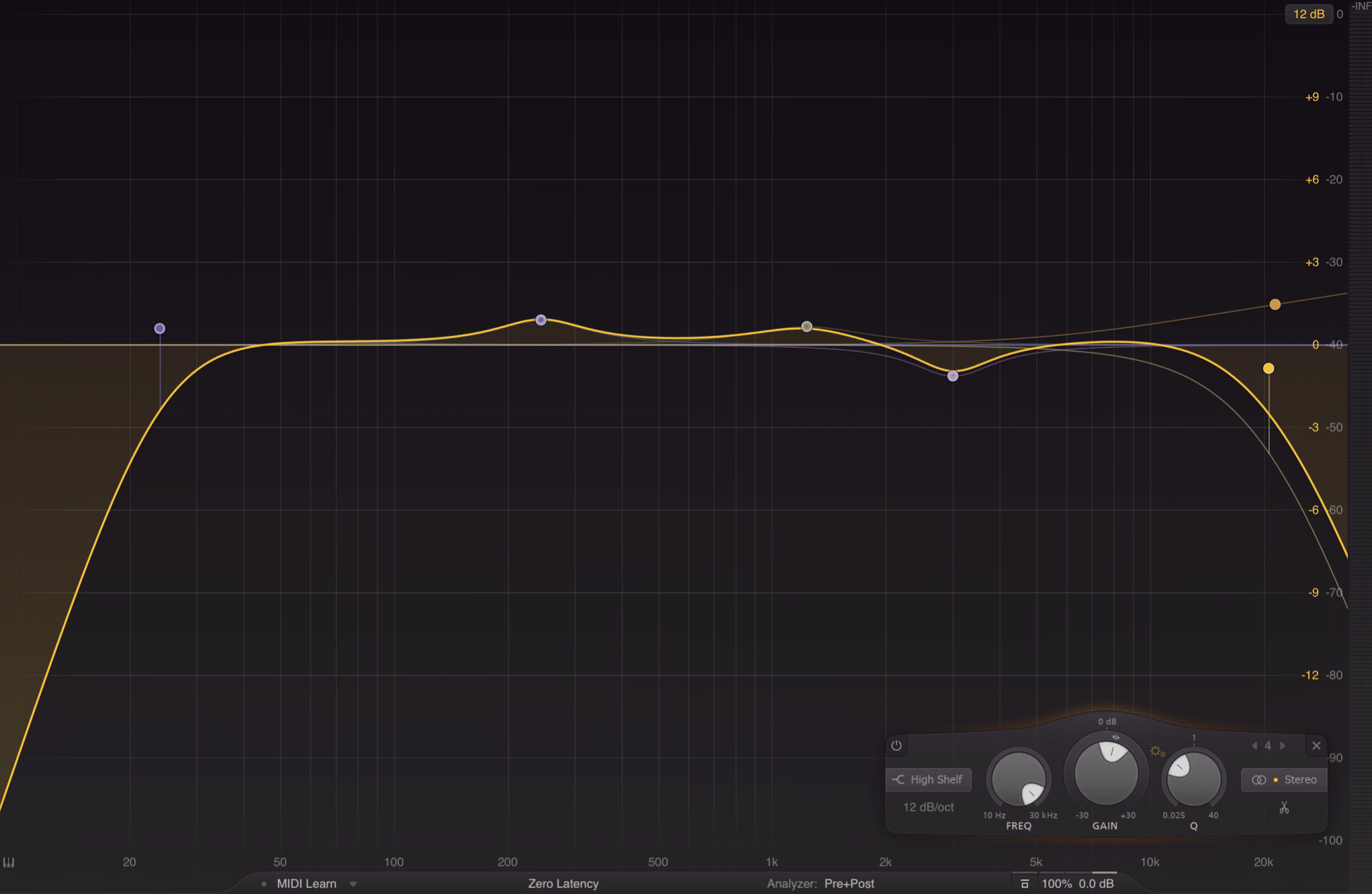This screenshot has width=1372, height=894.
Task: Open the MIDI Learn dropdown arrow
Action: click(x=352, y=884)
